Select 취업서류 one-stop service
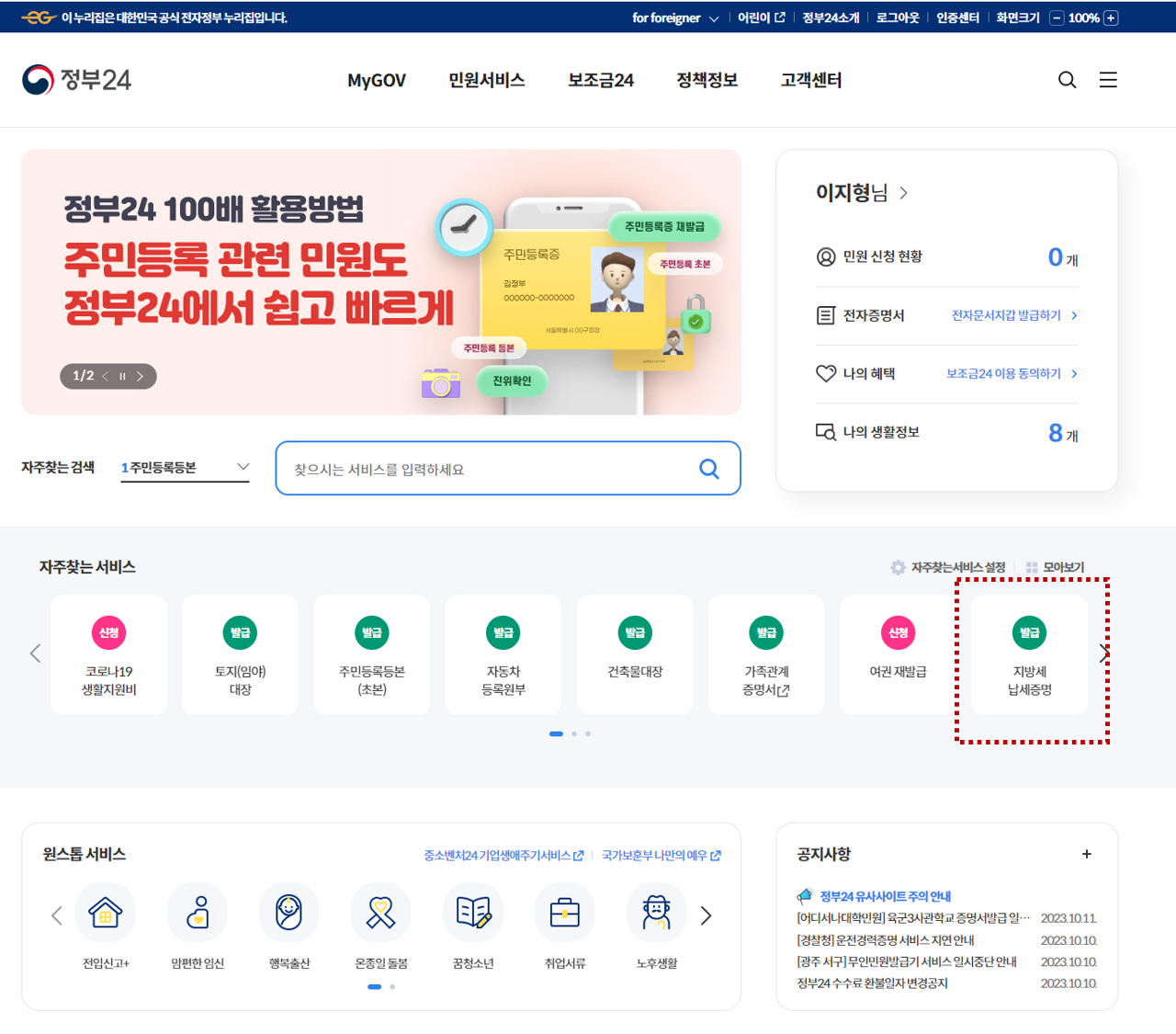The image size is (1176, 1034). coord(565,926)
